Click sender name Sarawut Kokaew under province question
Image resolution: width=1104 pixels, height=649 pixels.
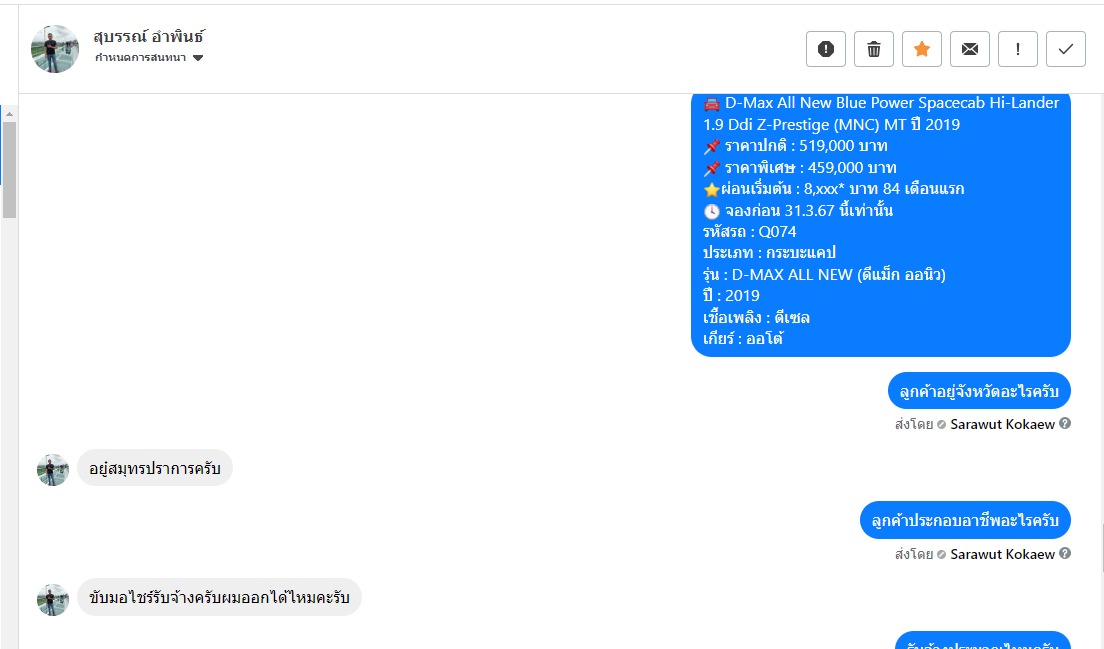click(x=1003, y=424)
